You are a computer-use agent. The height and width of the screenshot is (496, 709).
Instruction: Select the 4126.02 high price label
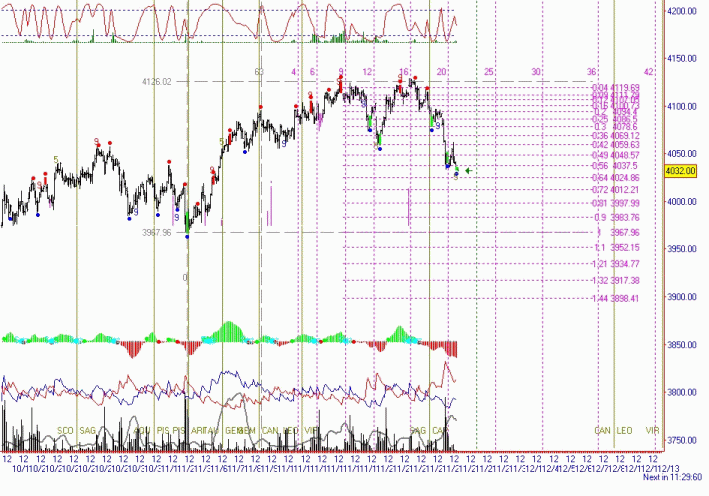[156, 82]
